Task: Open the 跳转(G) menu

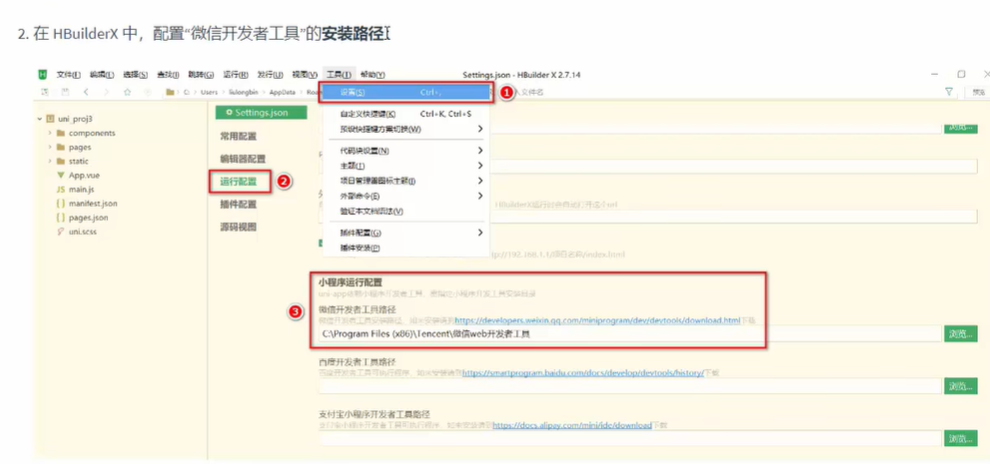Action: pos(201,74)
